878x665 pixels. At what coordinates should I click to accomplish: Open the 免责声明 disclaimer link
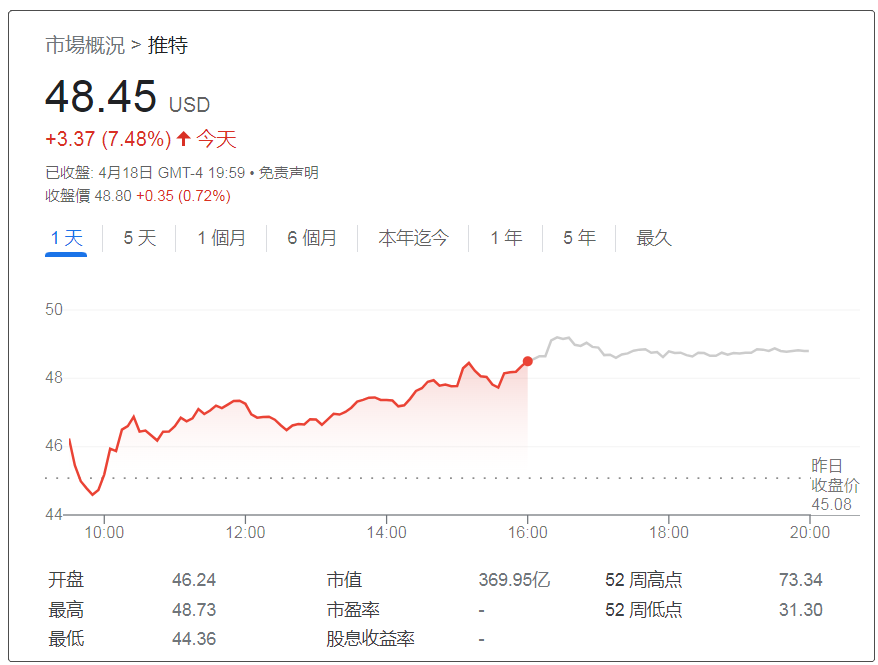(288, 172)
